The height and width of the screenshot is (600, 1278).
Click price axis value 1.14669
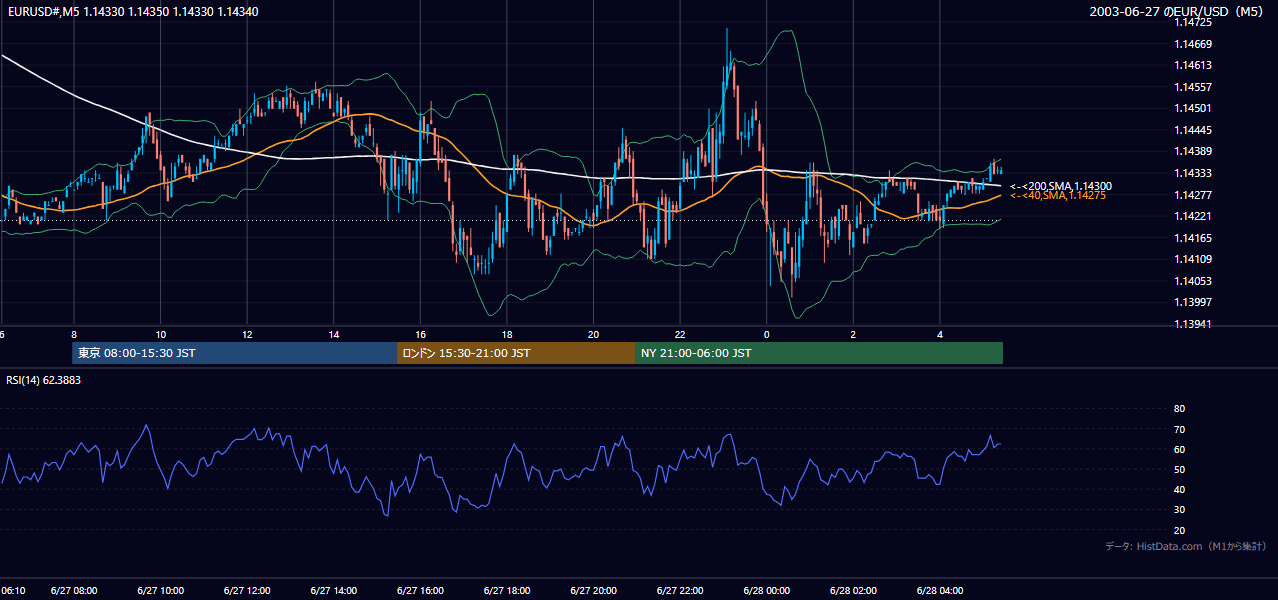coord(1192,44)
